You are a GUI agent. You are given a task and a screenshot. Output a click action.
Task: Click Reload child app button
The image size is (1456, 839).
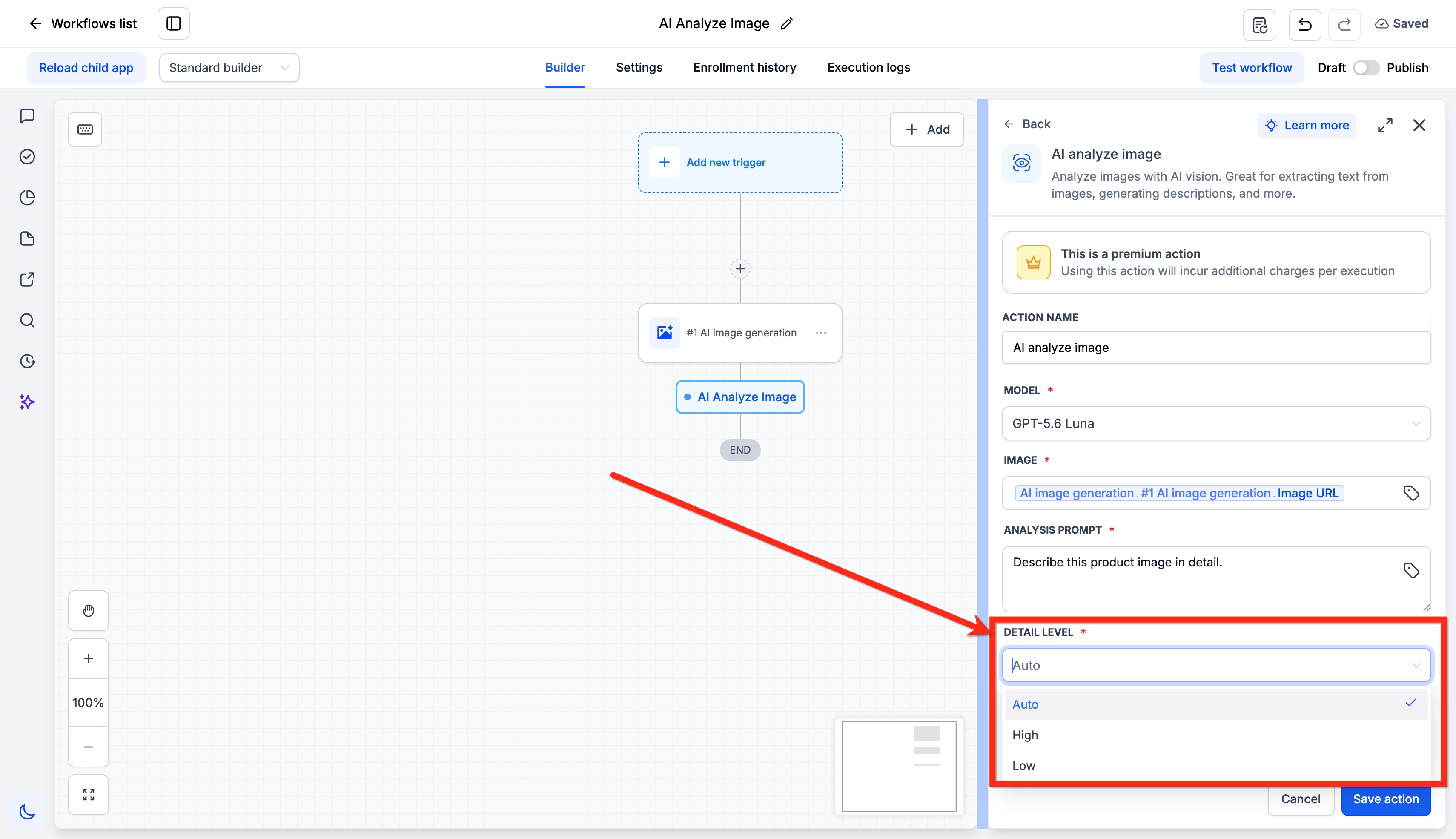point(86,68)
